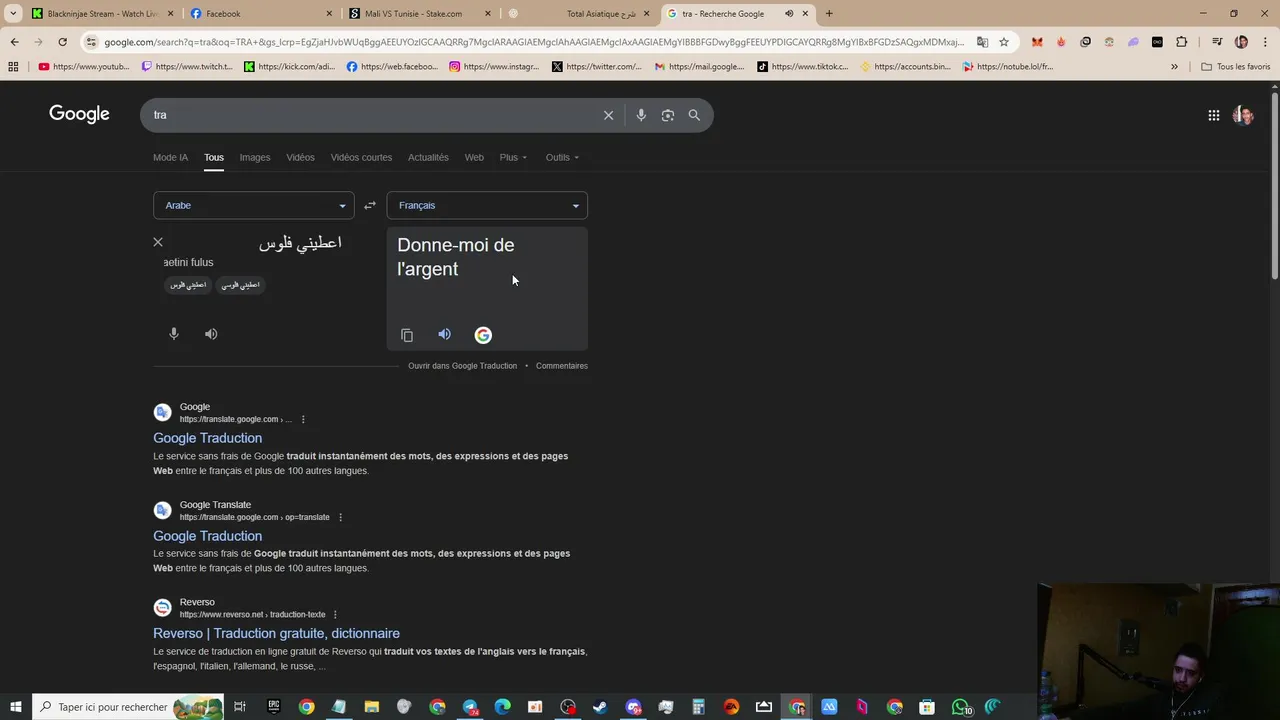Search the translation on Google

[483, 335]
